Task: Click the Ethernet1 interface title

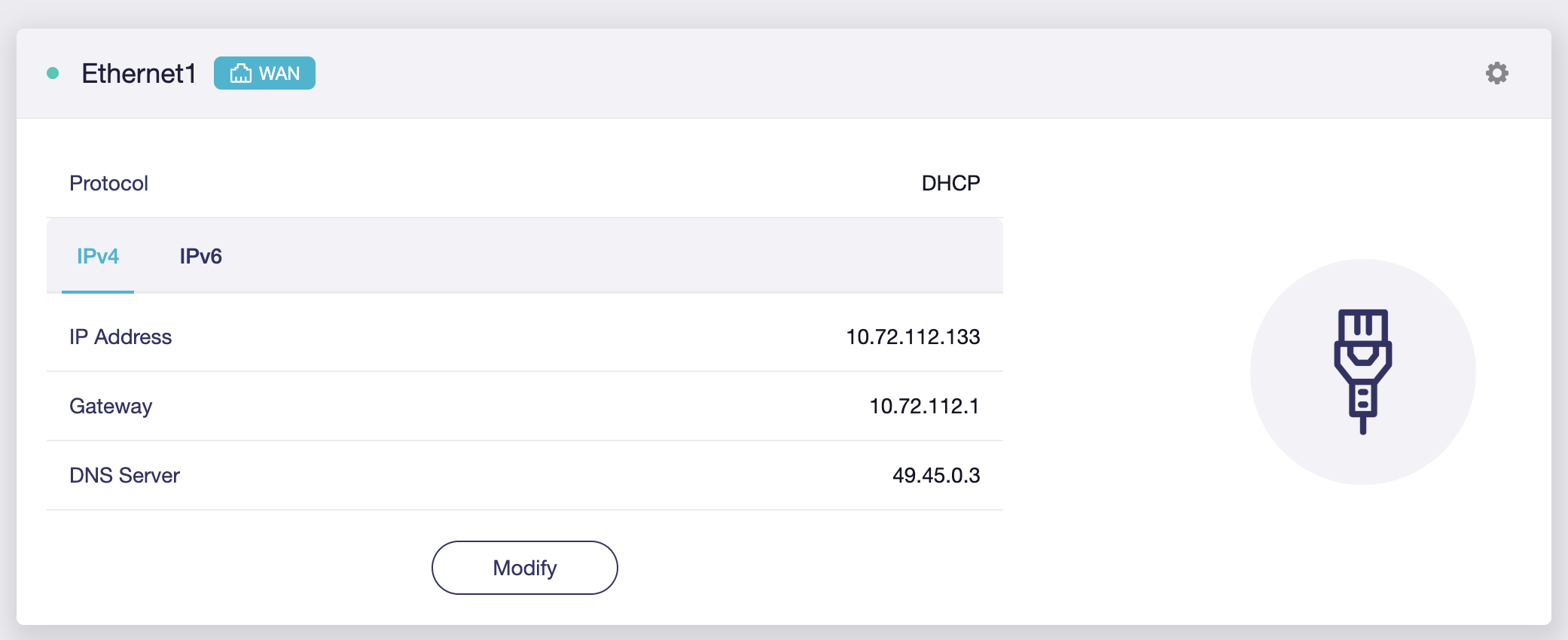Action: 139,74
